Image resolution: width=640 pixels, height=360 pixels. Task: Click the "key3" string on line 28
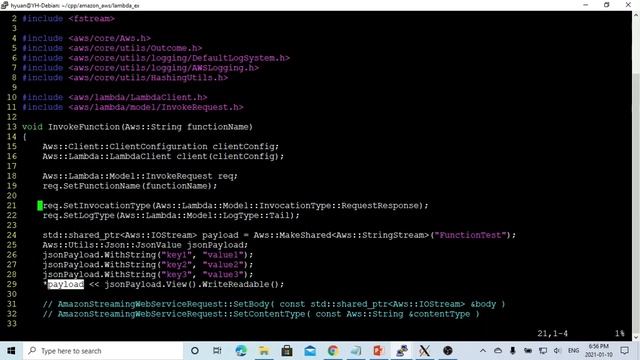pyautogui.click(x=176, y=275)
